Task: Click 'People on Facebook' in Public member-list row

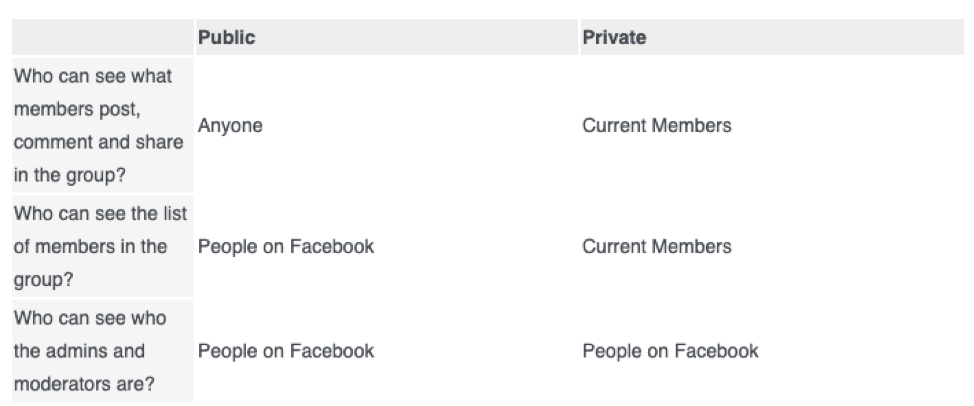Action: coord(285,247)
